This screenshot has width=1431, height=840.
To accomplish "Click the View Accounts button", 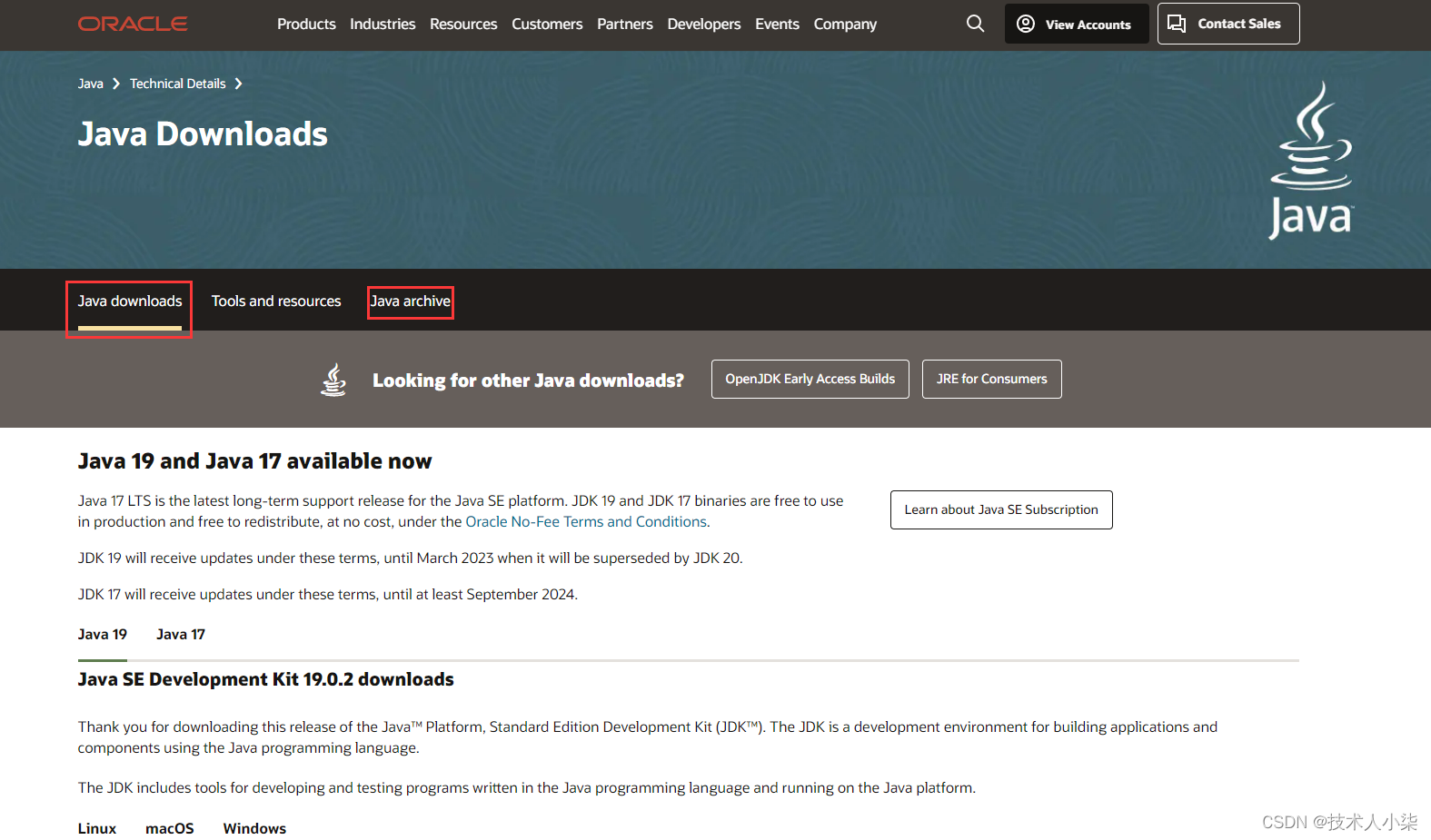I will 1077,24.
